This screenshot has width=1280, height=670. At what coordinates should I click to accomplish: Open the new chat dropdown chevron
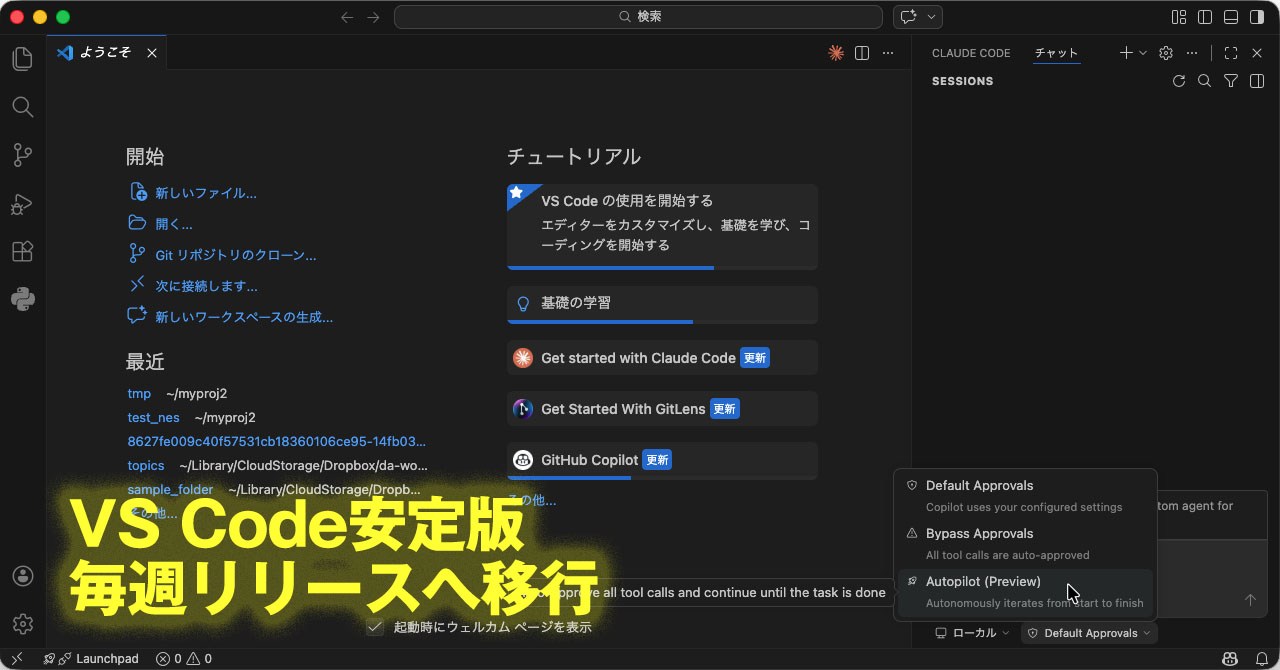[1142, 53]
